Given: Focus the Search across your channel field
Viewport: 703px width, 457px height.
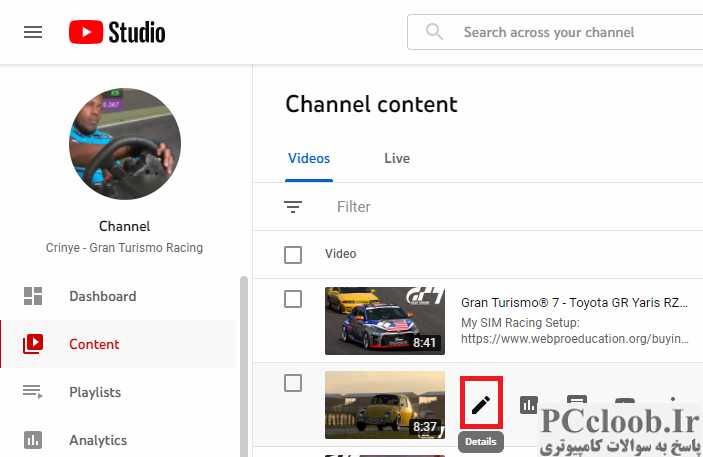Looking at the screenshot, I should (555, 32).
